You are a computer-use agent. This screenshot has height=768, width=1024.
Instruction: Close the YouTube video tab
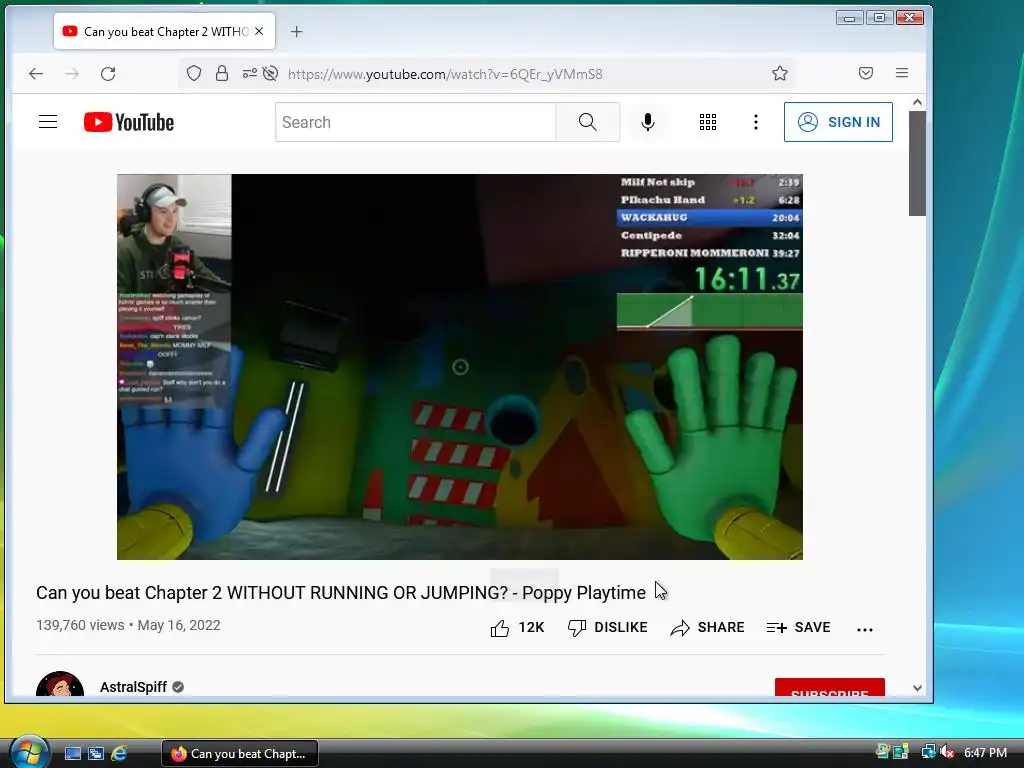click(259, 31)
